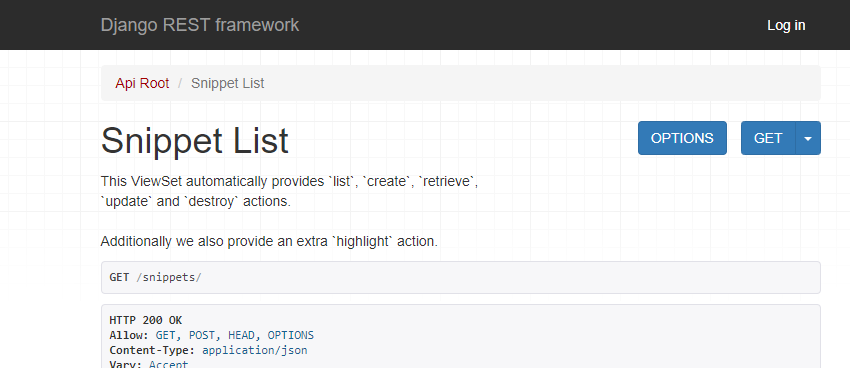The height and width of the screenshot is (368, 850).
Task: Click the extra `highlight` action sentence
Action: pos(269,241)
